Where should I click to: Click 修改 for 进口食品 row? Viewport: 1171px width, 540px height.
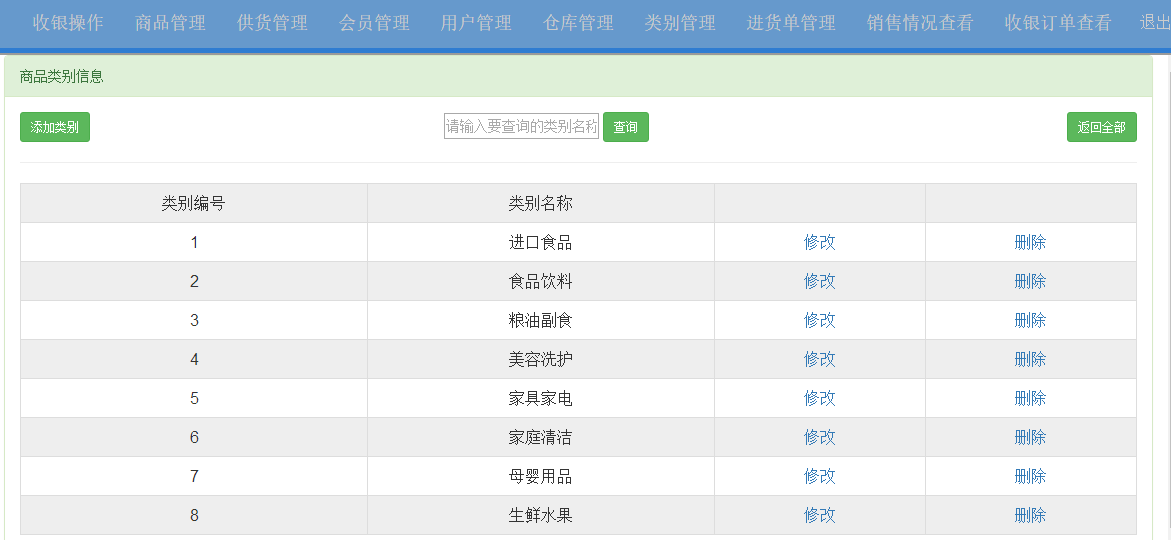[x=819, y=242]
